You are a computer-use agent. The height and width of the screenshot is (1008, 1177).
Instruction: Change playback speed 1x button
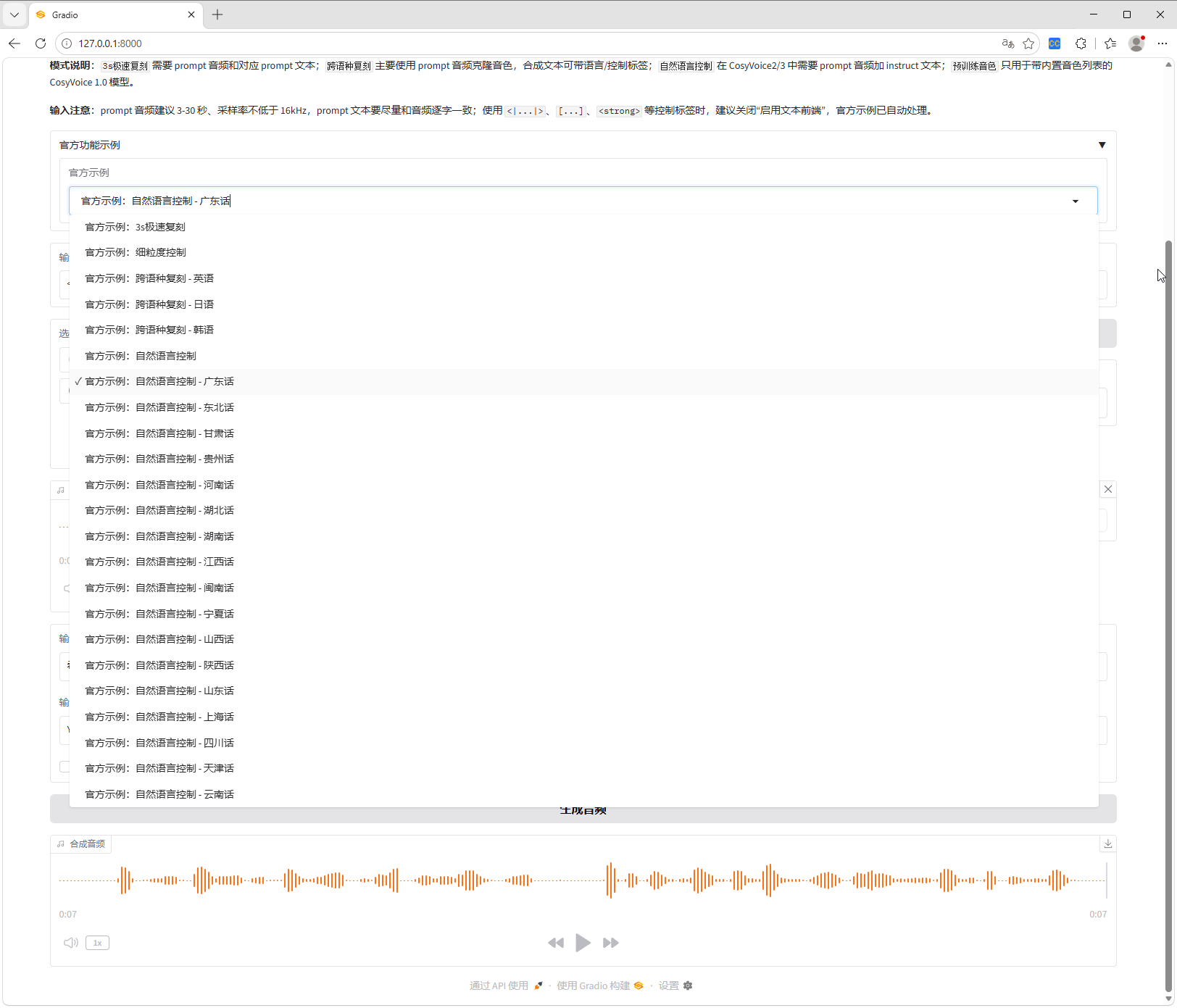(97, 943)
